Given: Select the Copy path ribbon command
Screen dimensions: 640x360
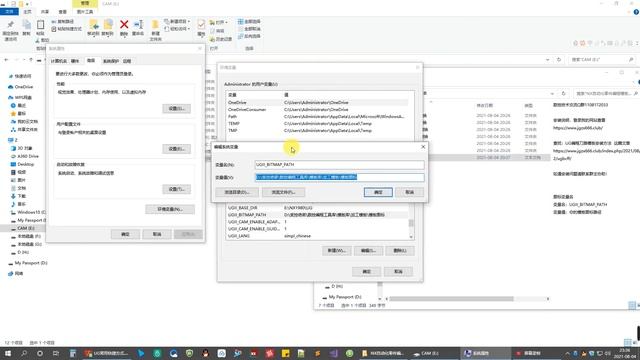Looking at the screenshot, I should [x=62, y=21].
